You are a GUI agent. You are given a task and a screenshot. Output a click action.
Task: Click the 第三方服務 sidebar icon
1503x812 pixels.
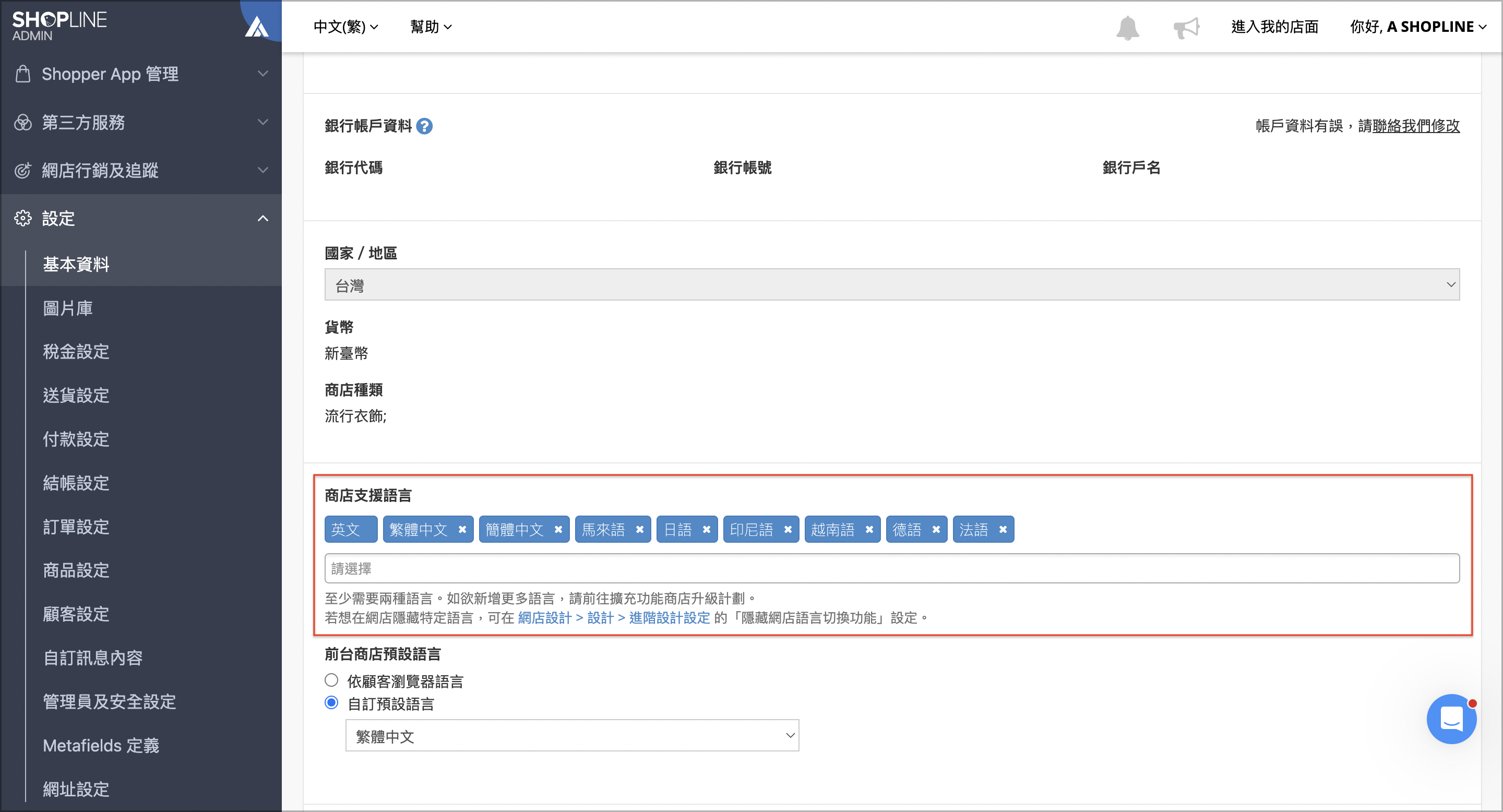pos(23,123)
